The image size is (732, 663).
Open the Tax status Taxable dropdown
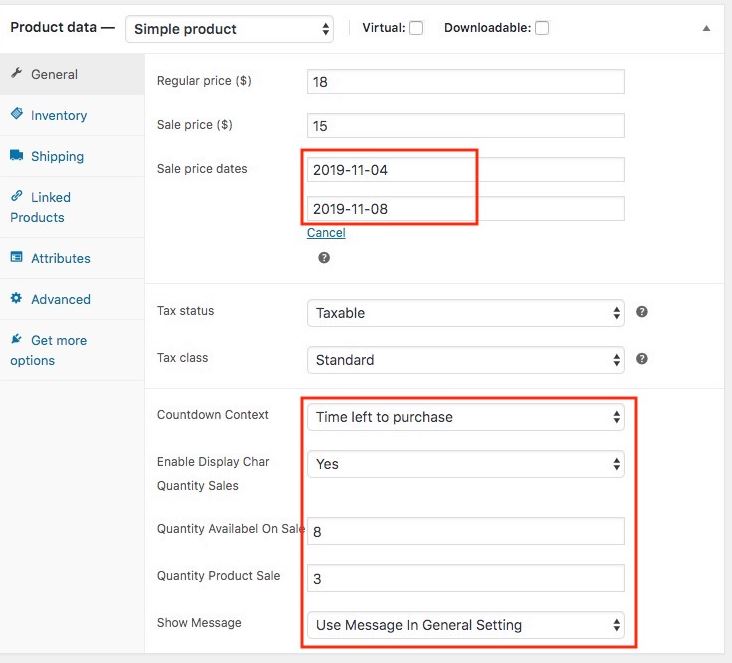pos(465,313)
